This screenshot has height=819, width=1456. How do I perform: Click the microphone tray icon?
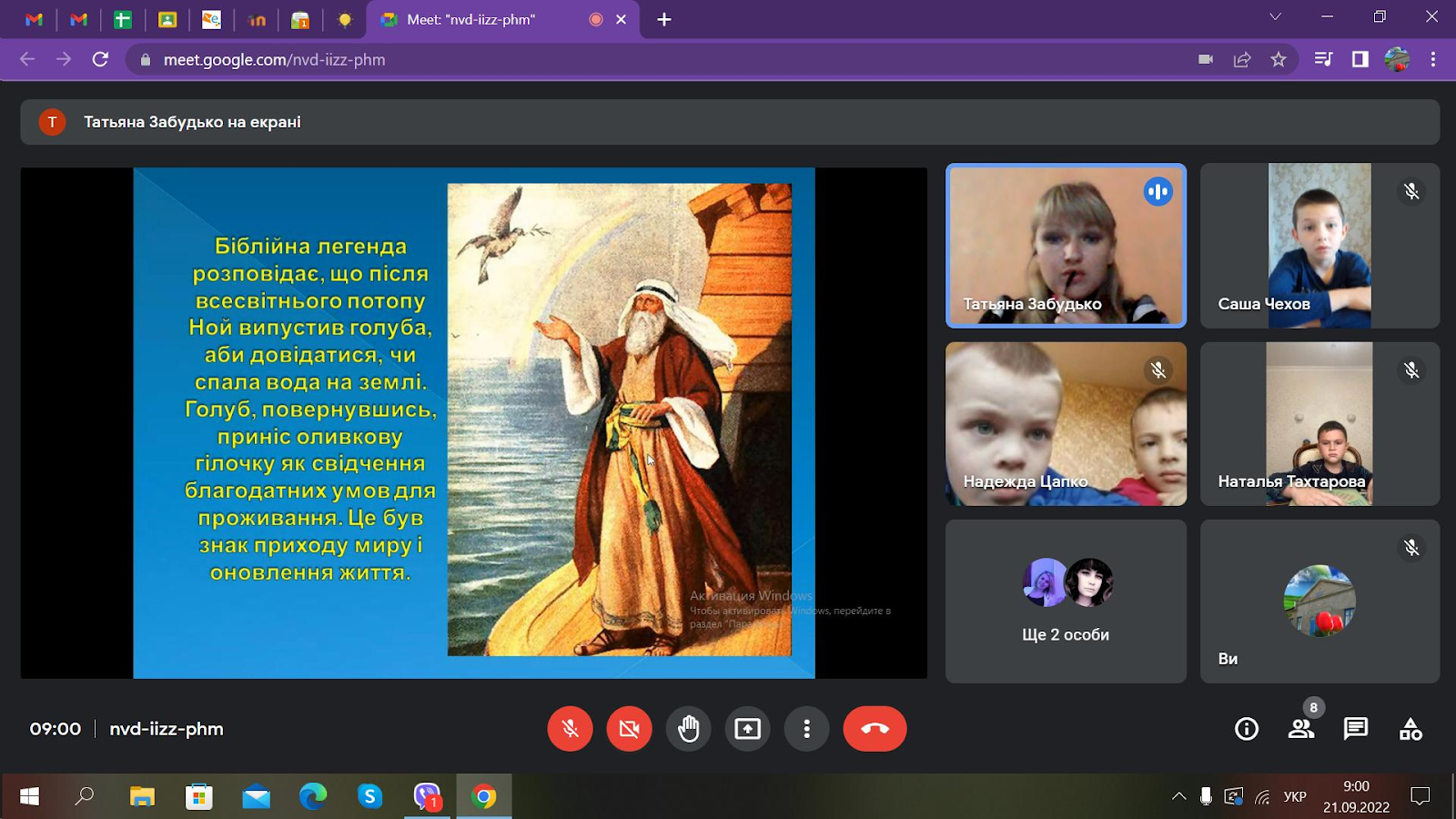1206,796
